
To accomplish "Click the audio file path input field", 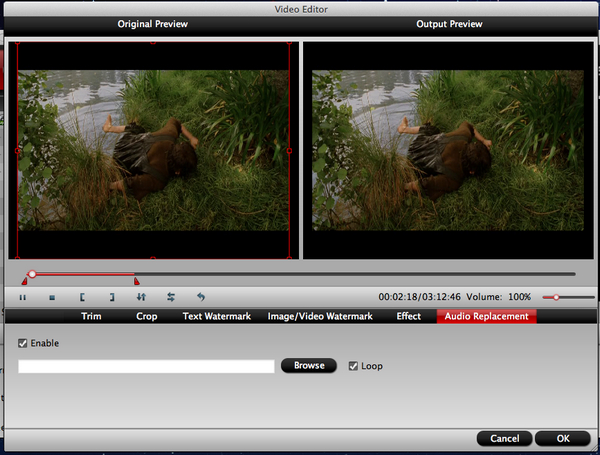I will click(x=146, y=366).
